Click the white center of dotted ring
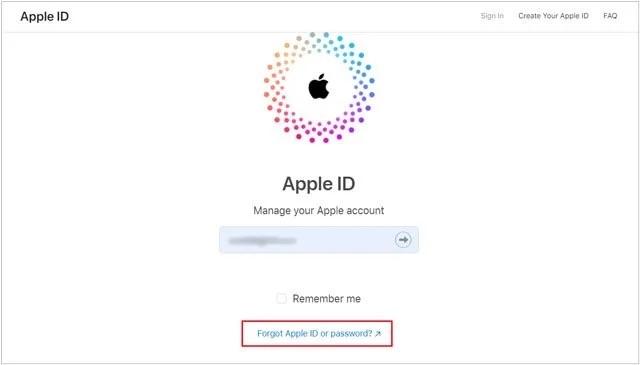 [319, 87]
